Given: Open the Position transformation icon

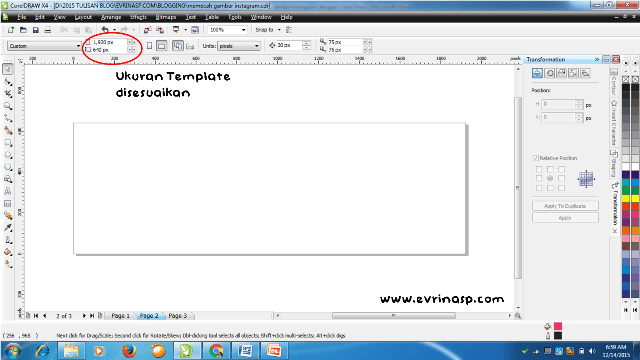Looking at the screenshot, I should 537,73.
